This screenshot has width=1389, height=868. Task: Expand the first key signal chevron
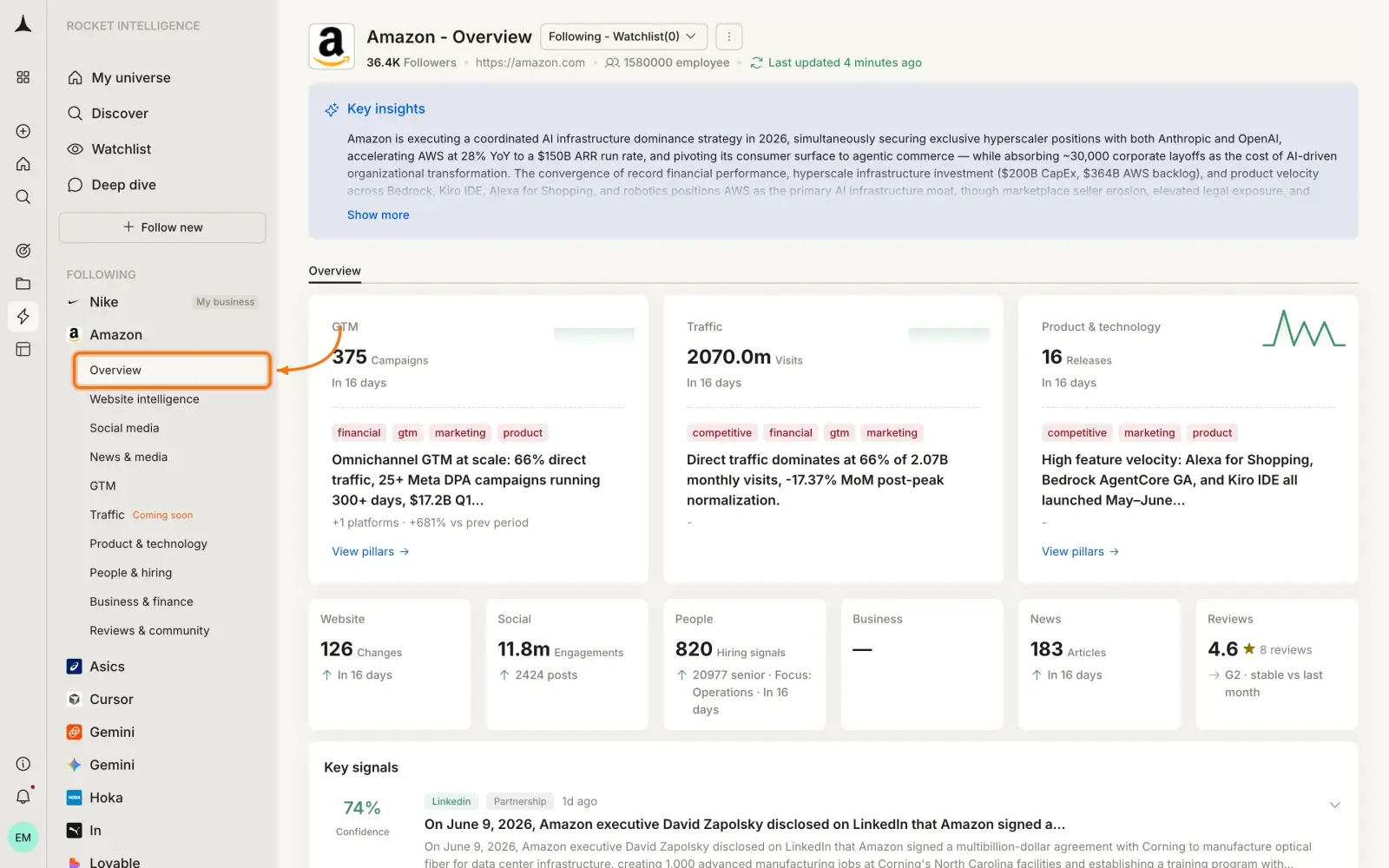click(1335, 806)
